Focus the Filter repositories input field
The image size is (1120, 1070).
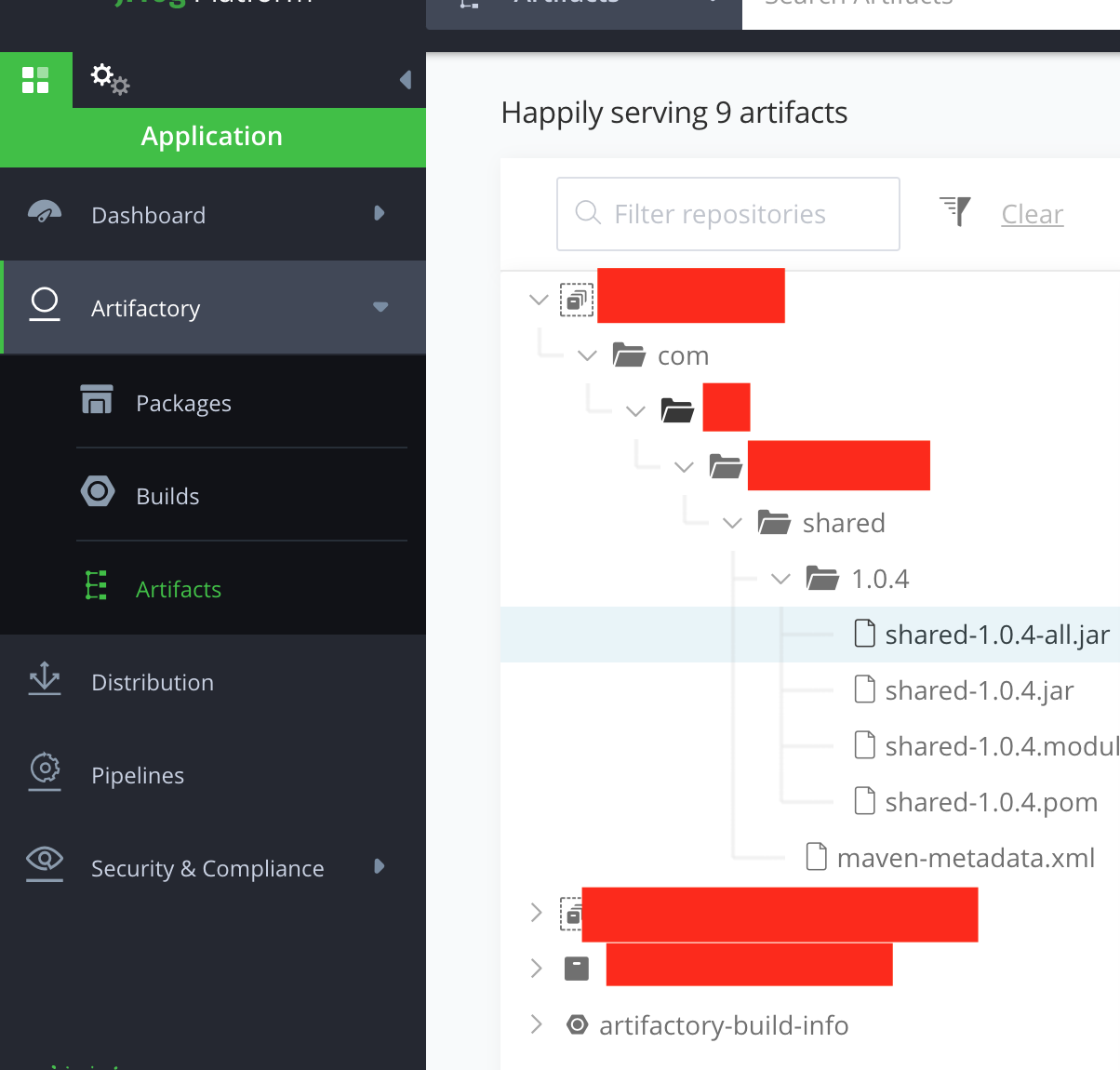pyautogui.click(x=728, y=214)
